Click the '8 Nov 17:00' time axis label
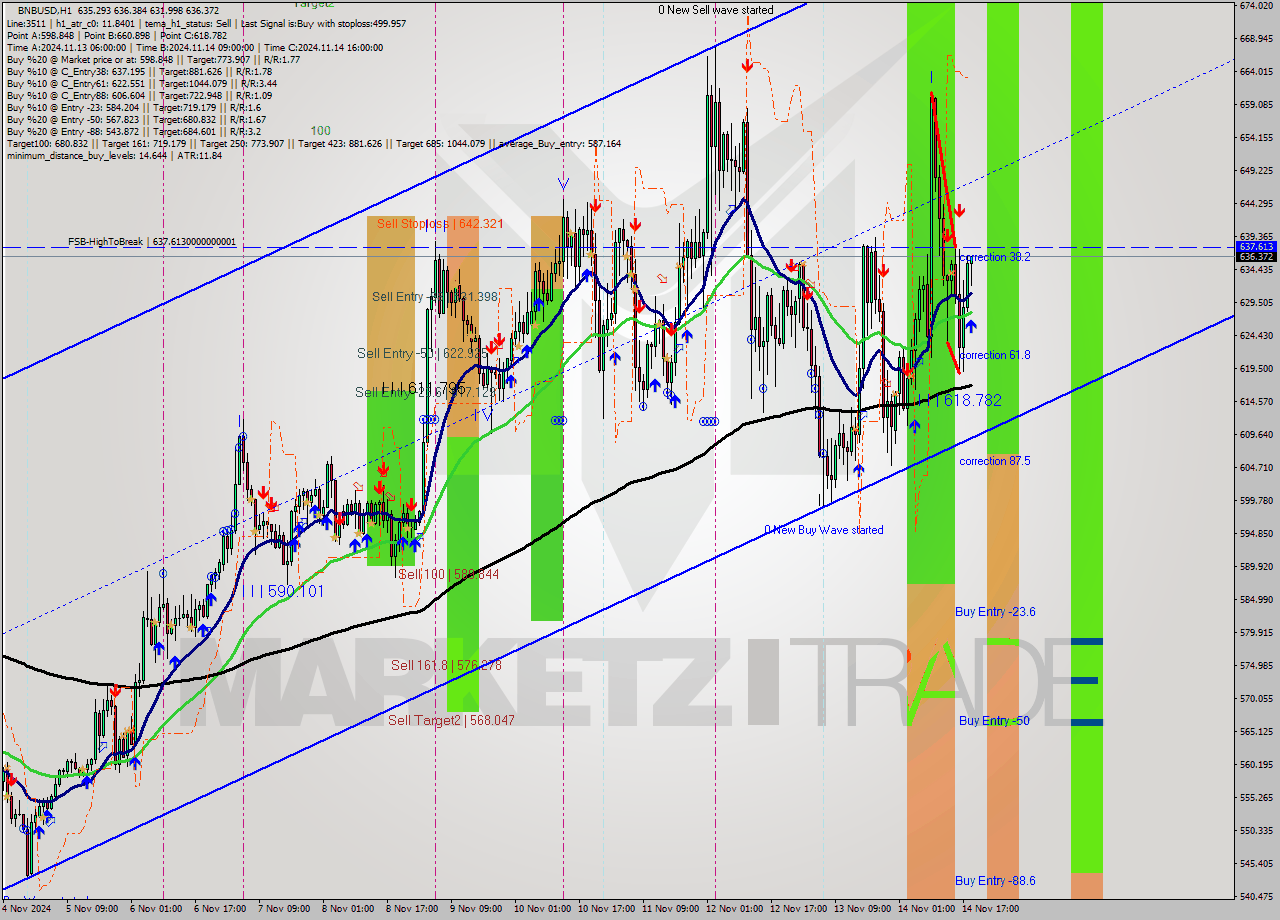The width and height of the screenshot is (1280, 920). coord(410,910)
